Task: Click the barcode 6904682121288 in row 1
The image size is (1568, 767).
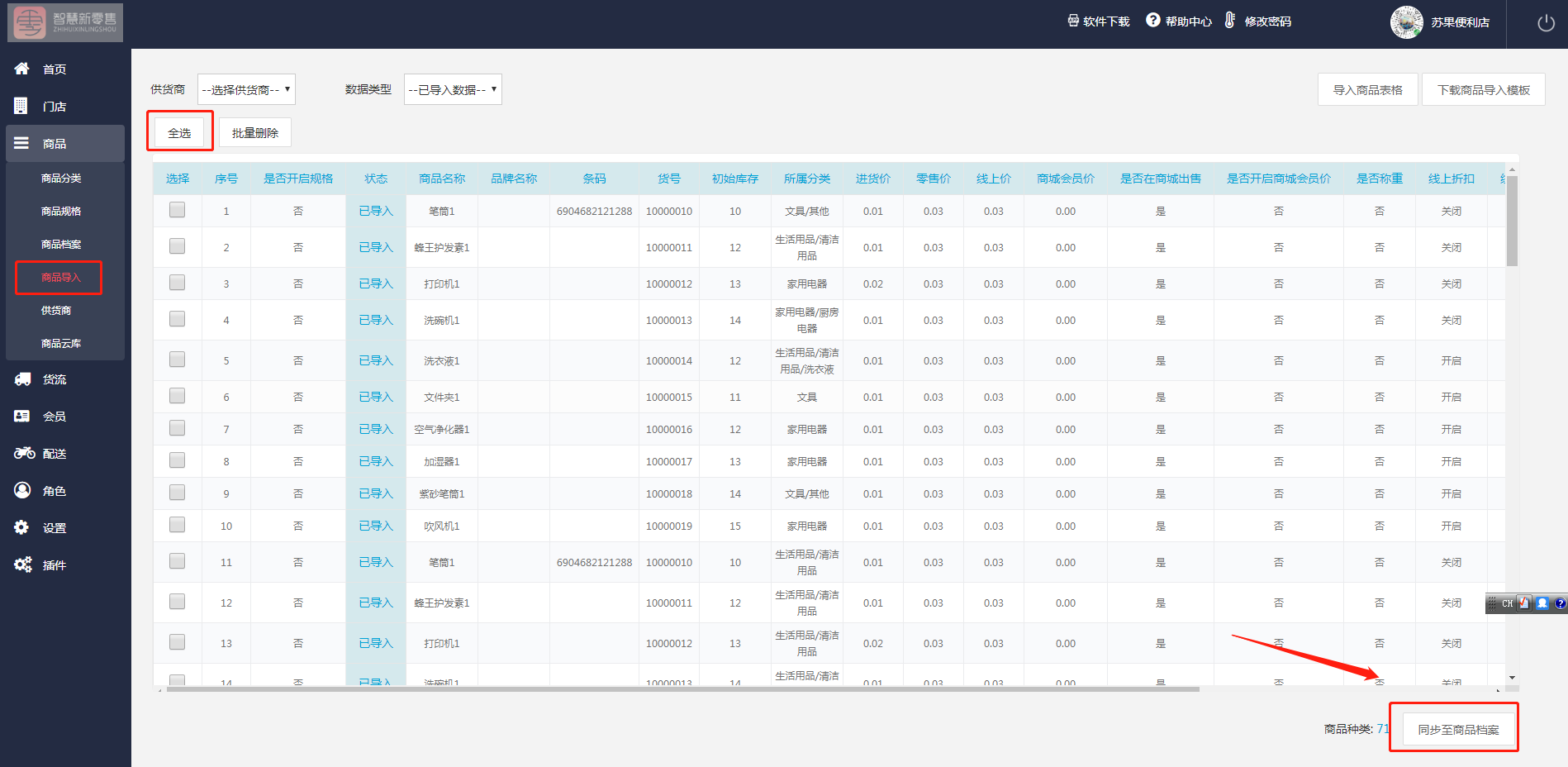Action: pos(594,211)
